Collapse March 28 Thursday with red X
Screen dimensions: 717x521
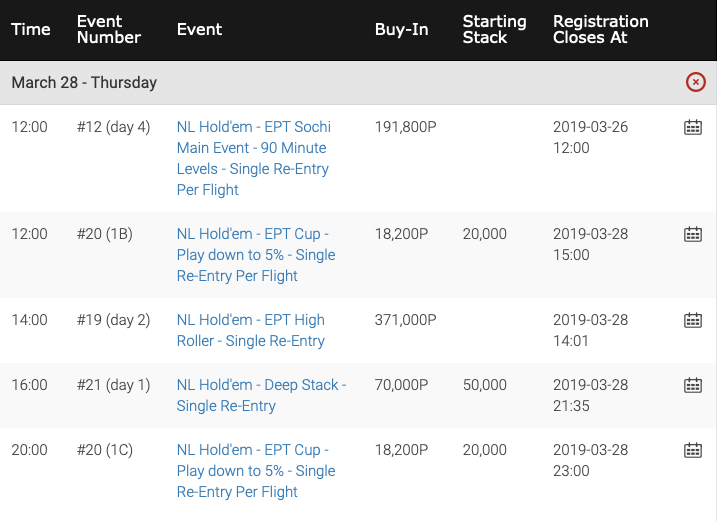[x=696, y=82]
